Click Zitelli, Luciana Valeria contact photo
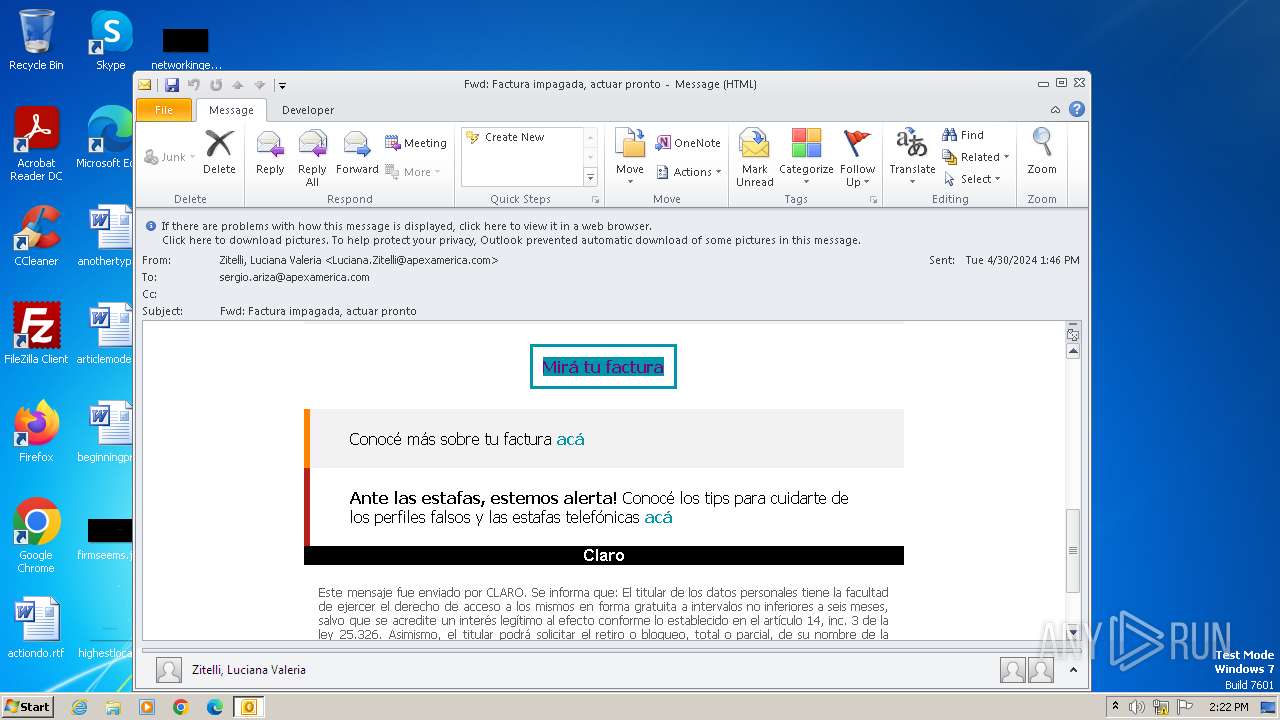This screenshot has height=720, width=1280. [169, 670]
